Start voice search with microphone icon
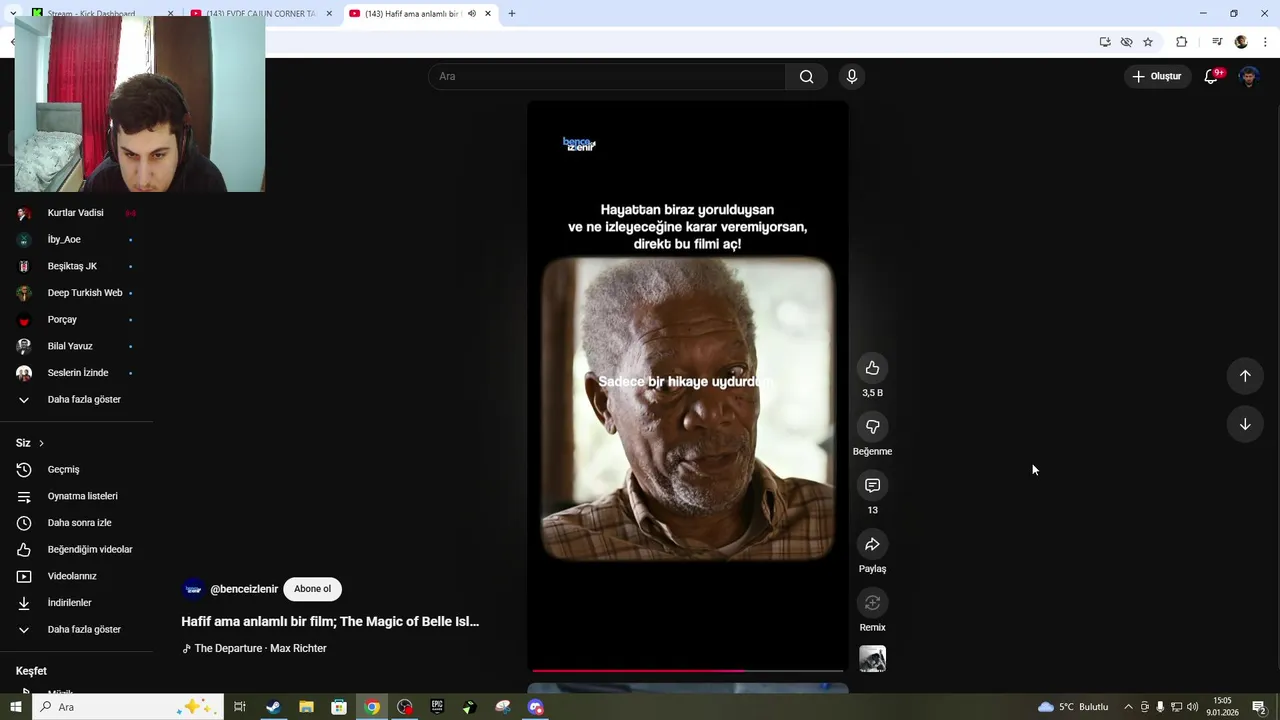 click(x=852, y=76)
